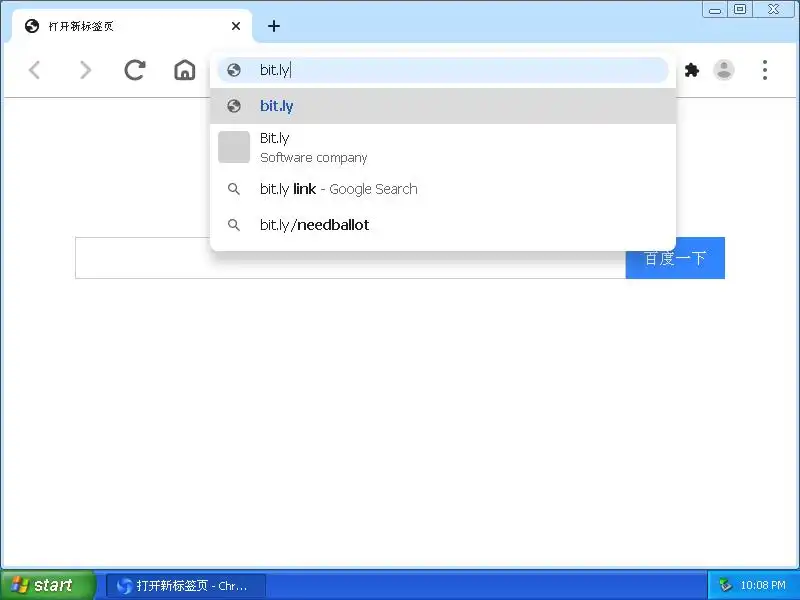Reload the page with refresh icon
The width and height of the screenshot is (800, 600).
coord(135,70)
